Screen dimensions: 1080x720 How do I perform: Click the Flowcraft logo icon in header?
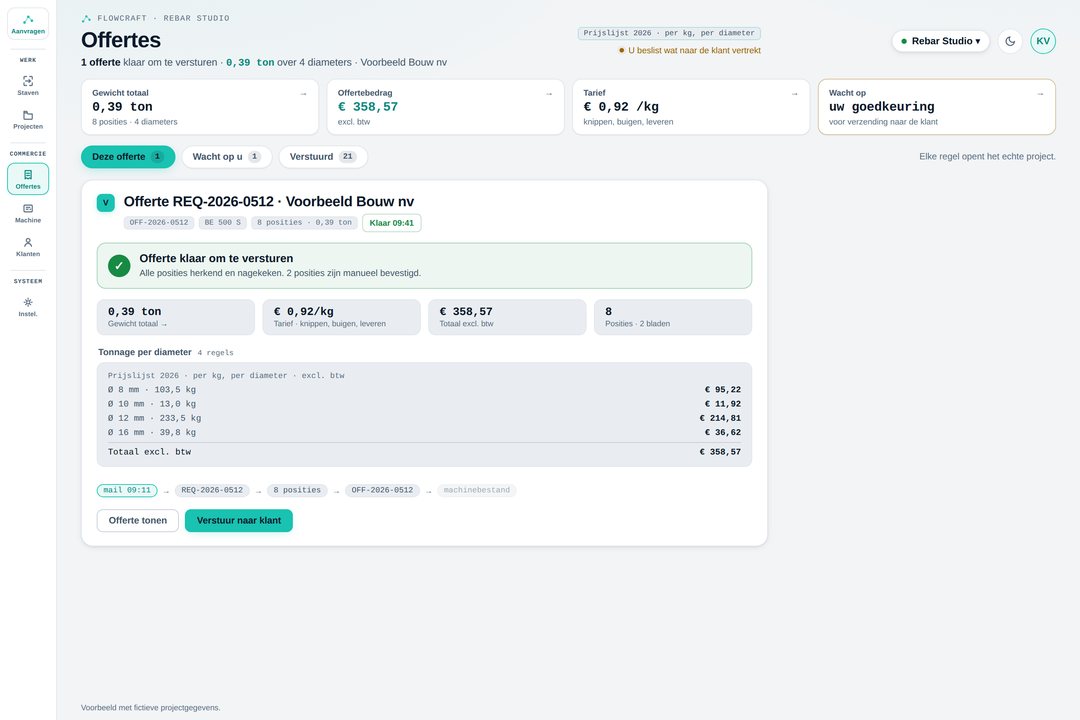pos(86,19)
